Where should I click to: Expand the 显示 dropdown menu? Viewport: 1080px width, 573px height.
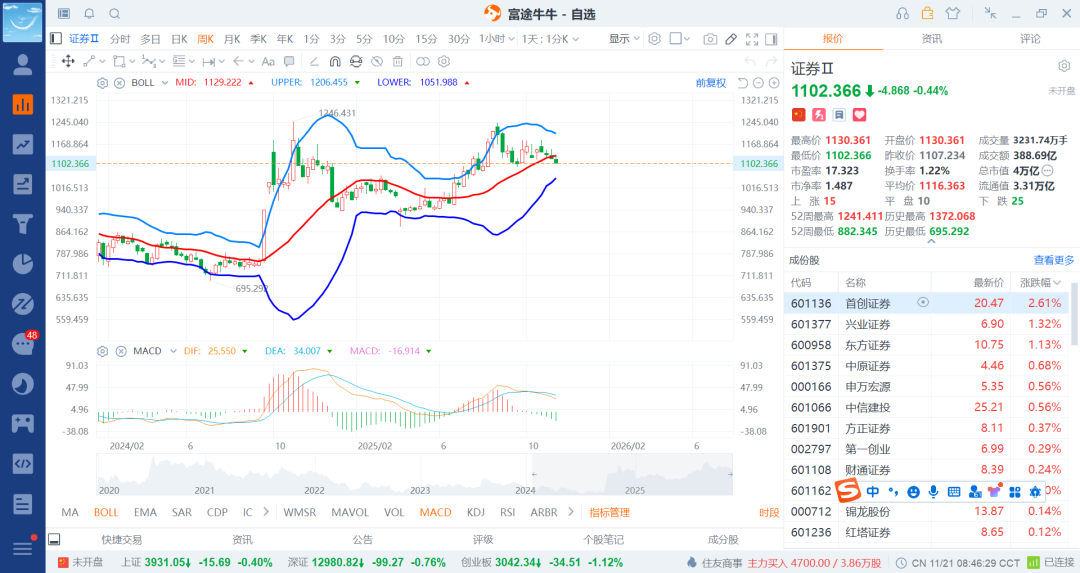624,39
